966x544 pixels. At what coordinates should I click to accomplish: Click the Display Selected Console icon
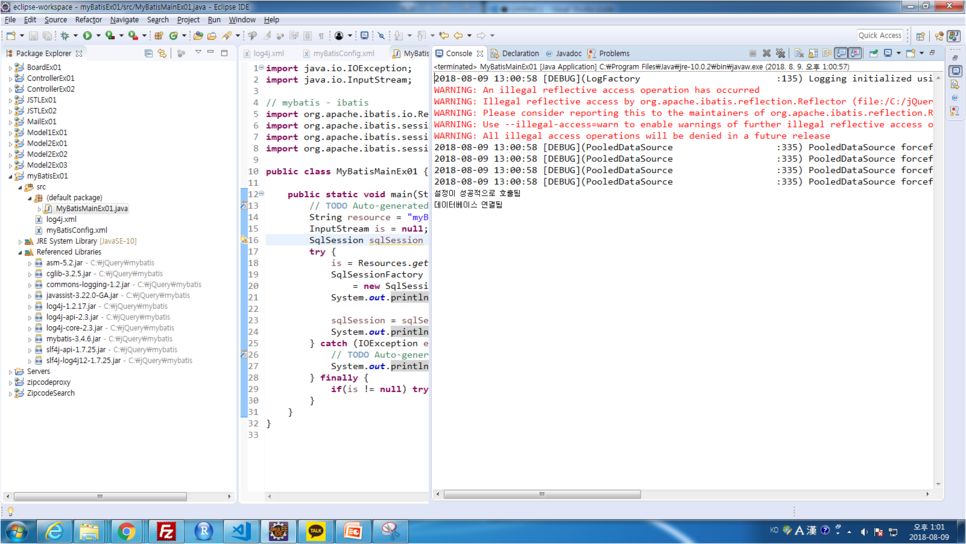click(x=888, y=53)
